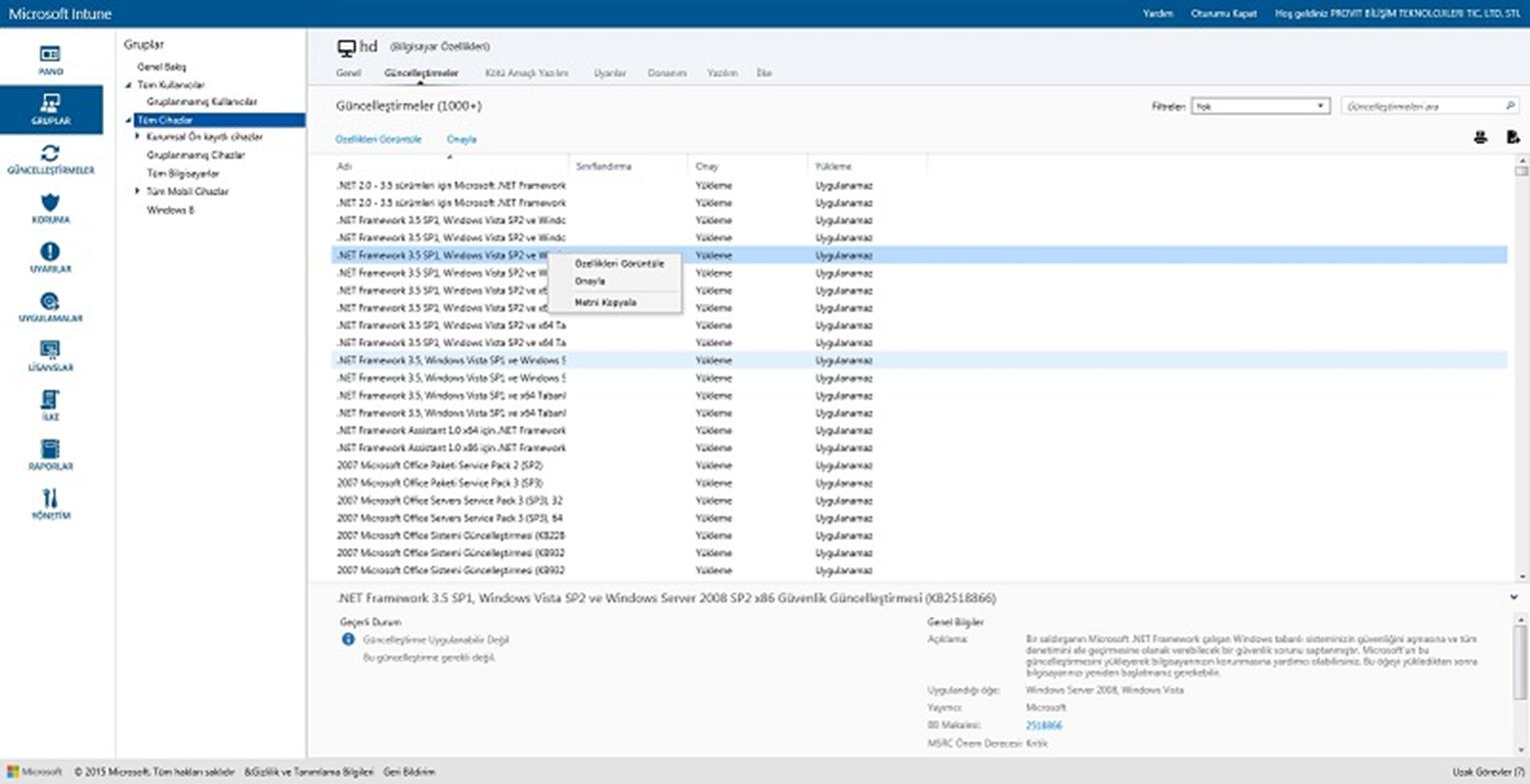Click the details pane vertical scrollbar
Viewport: 1530px width, 784px height.
[1521, 683]
